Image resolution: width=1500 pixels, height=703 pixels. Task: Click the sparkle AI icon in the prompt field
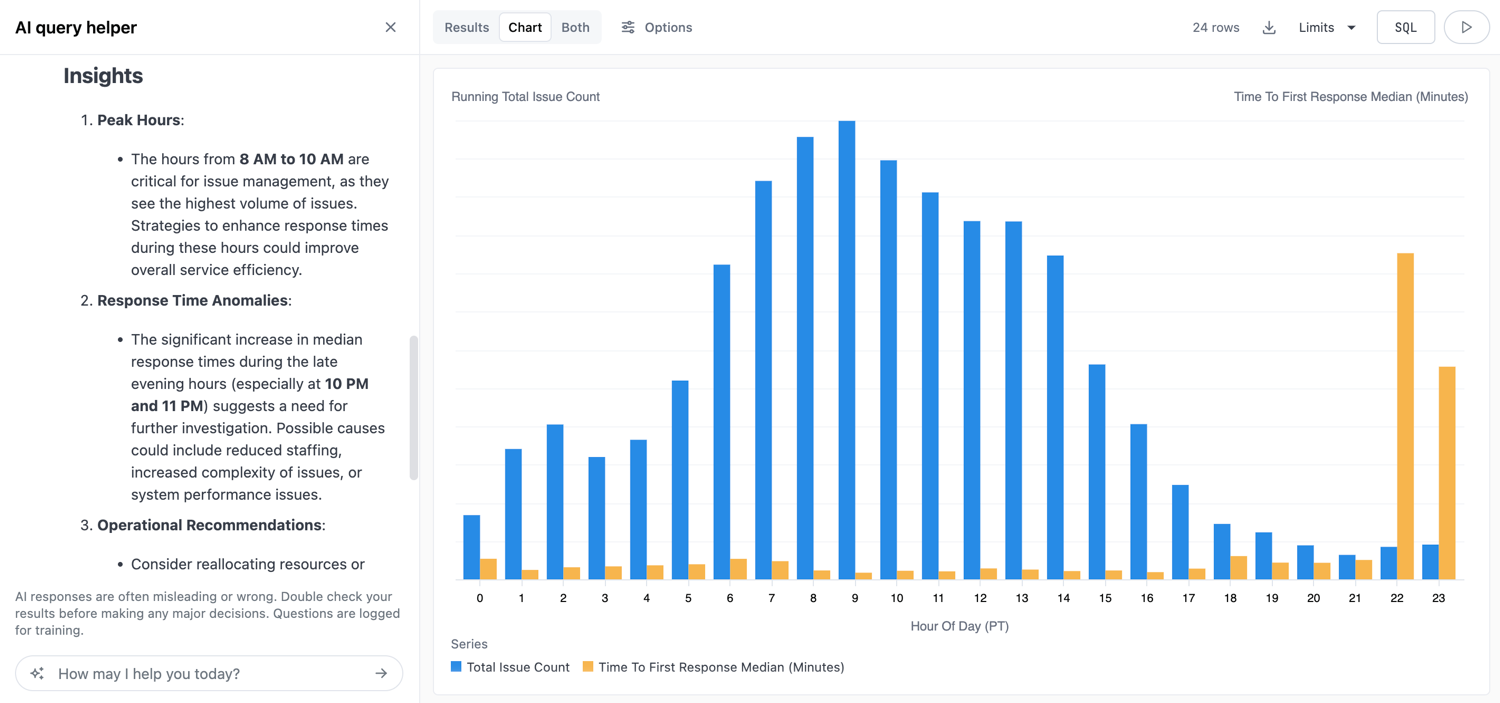(37, 673)
